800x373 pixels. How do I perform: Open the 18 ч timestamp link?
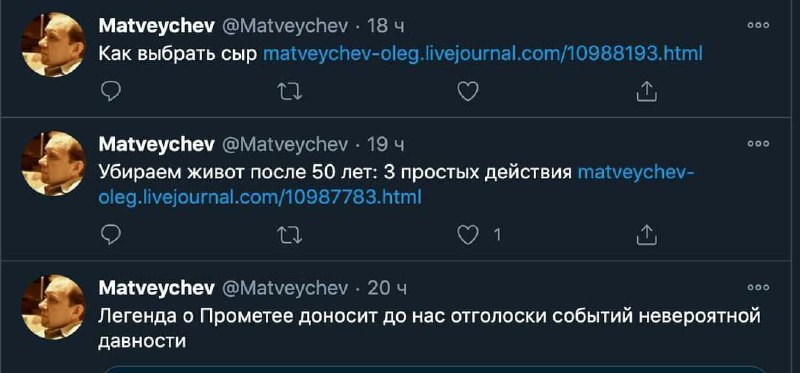386,27
